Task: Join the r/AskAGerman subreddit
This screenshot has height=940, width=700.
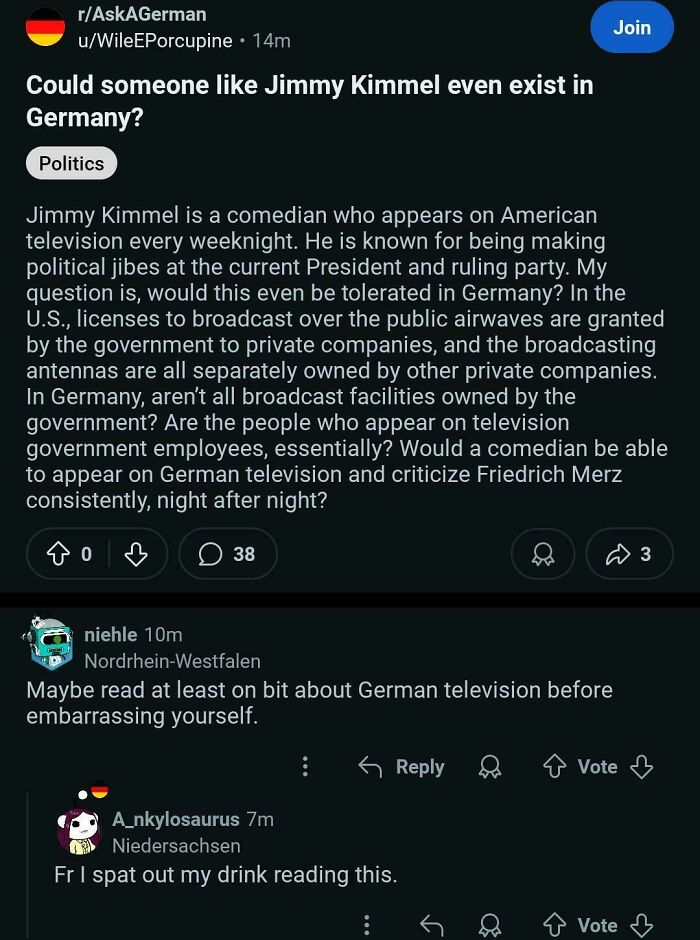Action: 631,29
